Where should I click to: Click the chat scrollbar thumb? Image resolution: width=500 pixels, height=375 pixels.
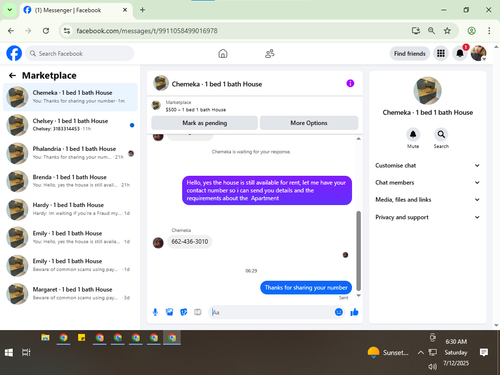click(x=359, y=251)
